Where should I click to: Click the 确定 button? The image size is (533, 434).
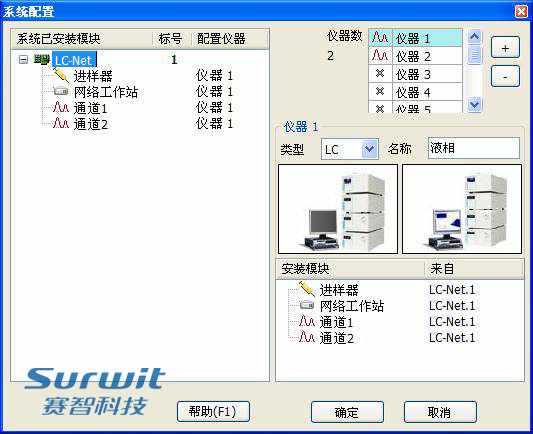point(347,412)
